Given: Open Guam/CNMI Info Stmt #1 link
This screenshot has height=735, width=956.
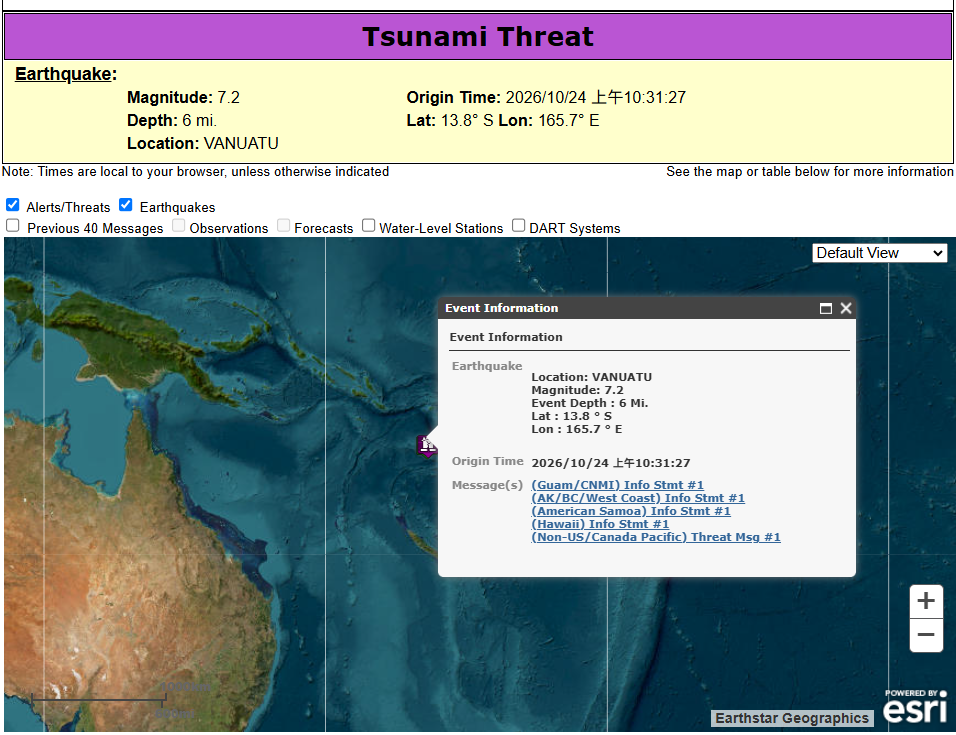Looking at the screenshot, I should [x=618, y=485].
